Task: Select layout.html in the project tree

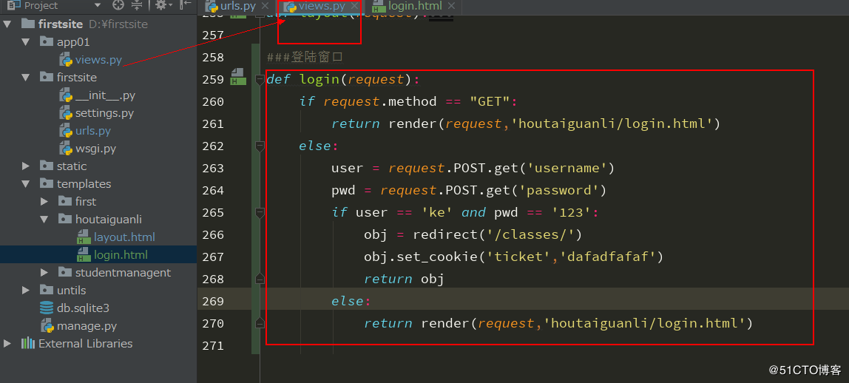Action: pyautogui.click(x=124, y=237)
